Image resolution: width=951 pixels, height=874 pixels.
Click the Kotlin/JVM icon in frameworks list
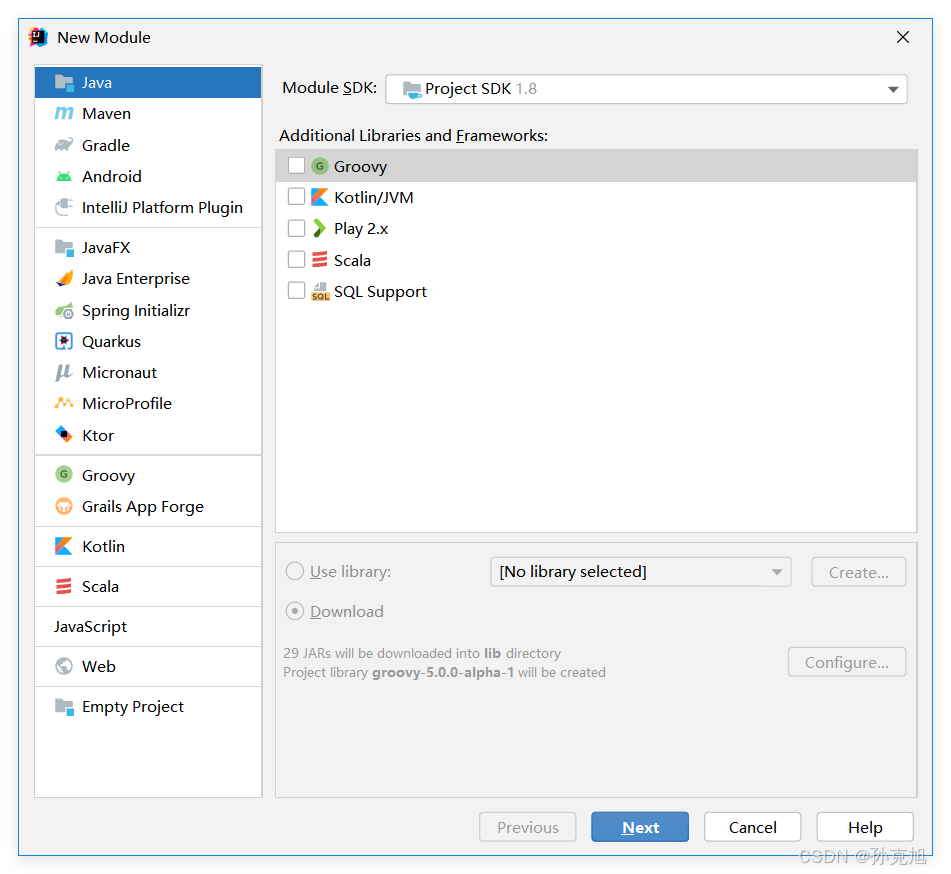point(320,197)
